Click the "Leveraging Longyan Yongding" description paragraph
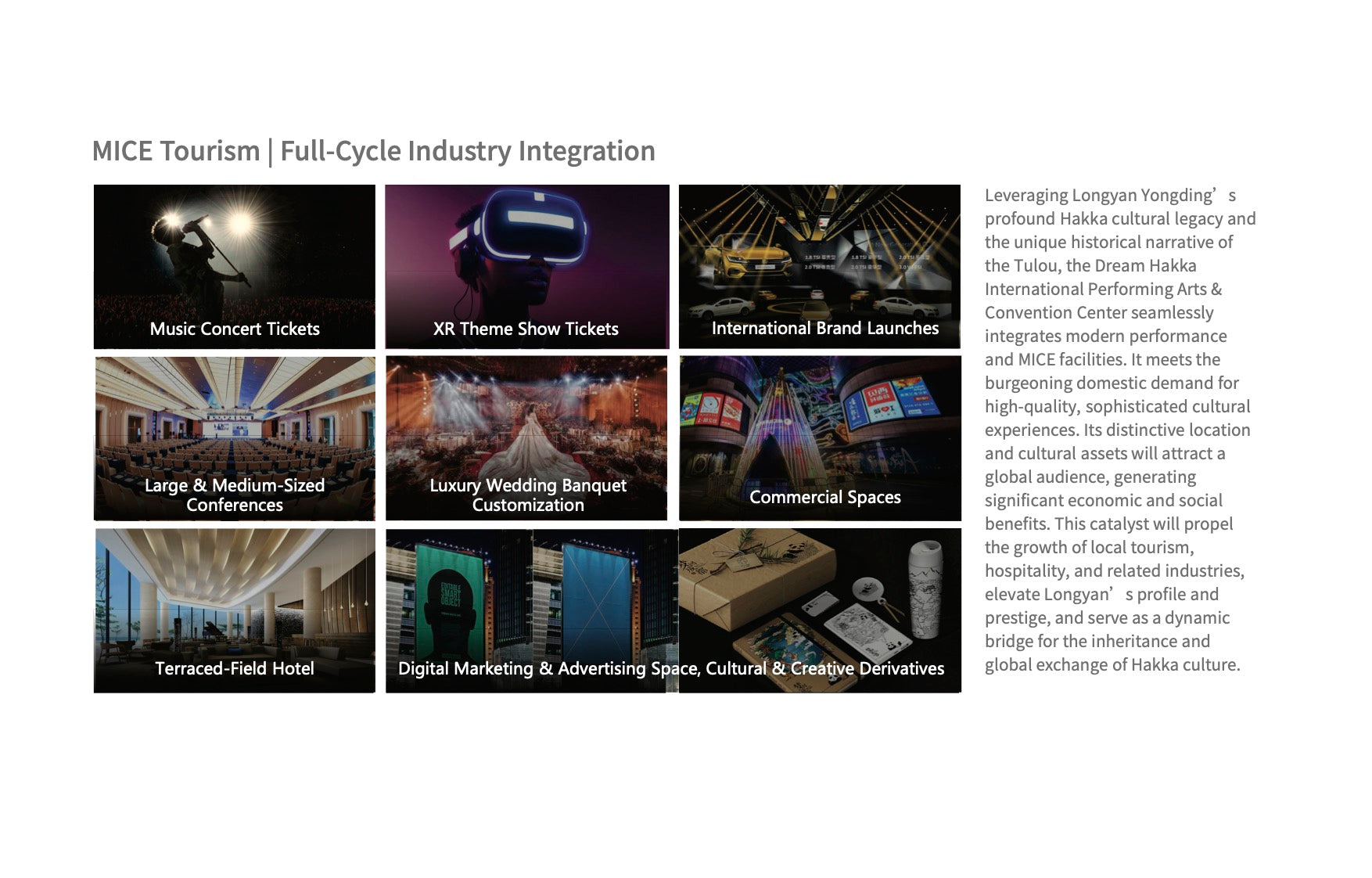The height and width of the screenshot is (878, 1372). pos(1119,430)
